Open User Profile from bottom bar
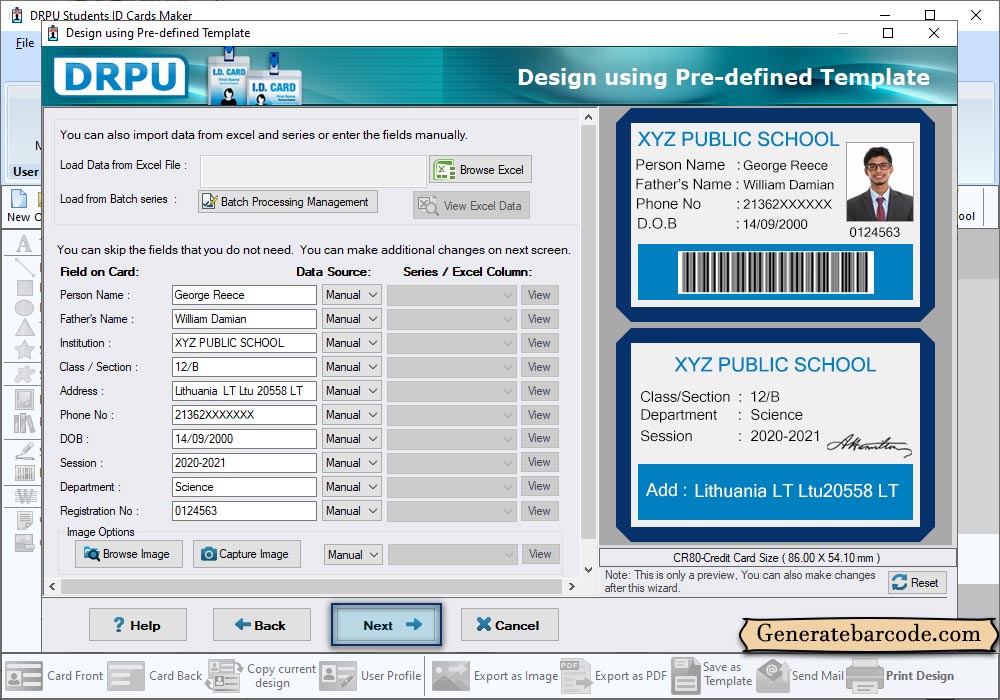 point(371,676)
